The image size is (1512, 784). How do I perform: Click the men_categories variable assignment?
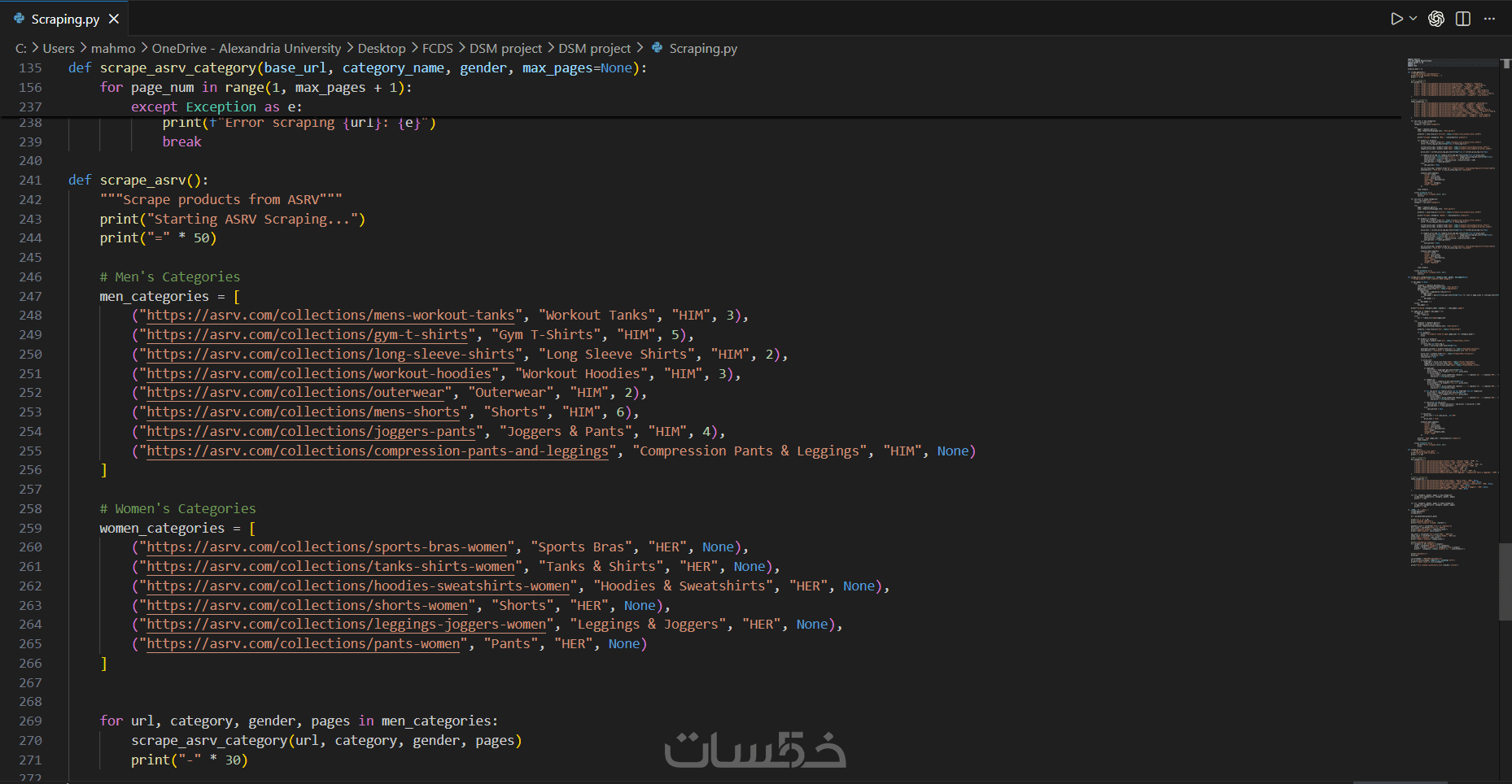point(170,297)
